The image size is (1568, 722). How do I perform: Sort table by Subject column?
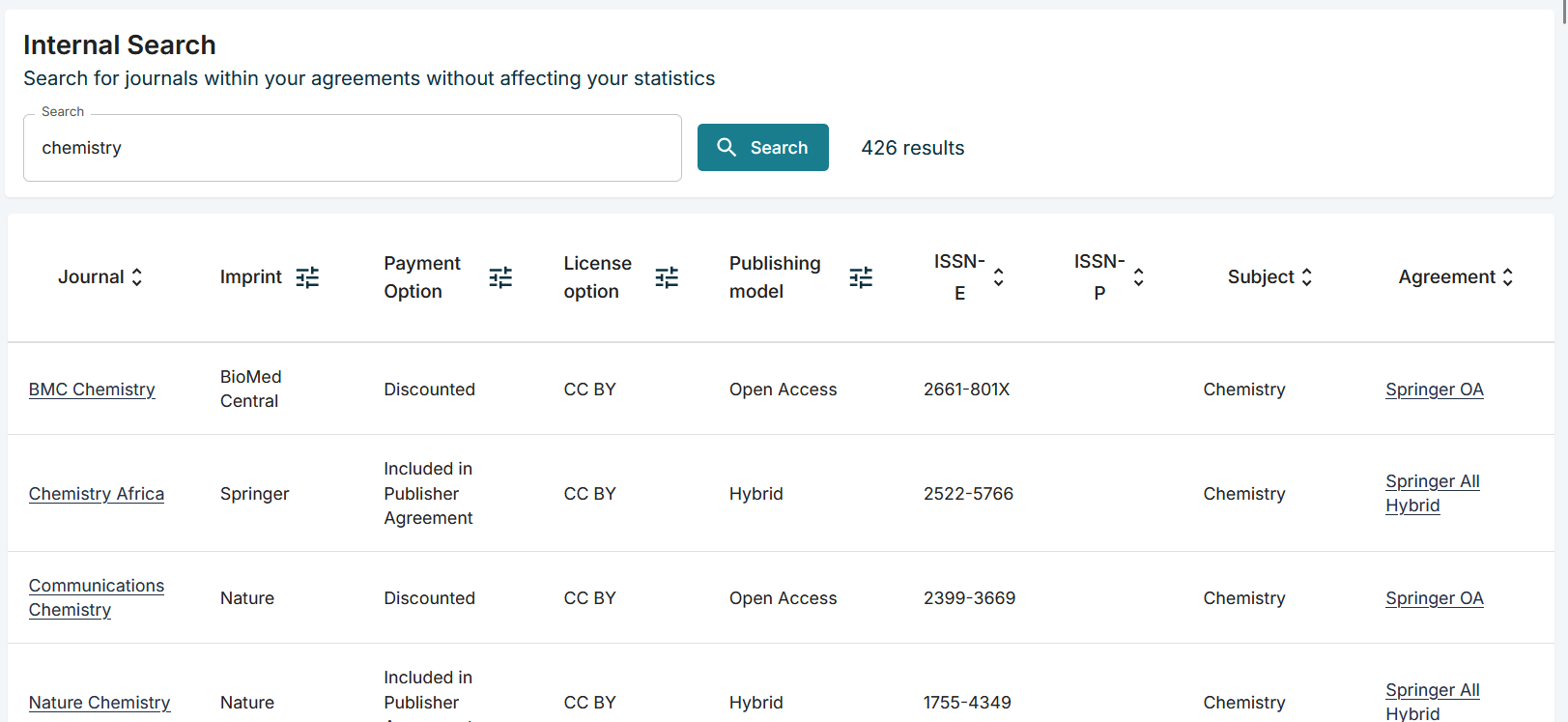point(1307,277)
